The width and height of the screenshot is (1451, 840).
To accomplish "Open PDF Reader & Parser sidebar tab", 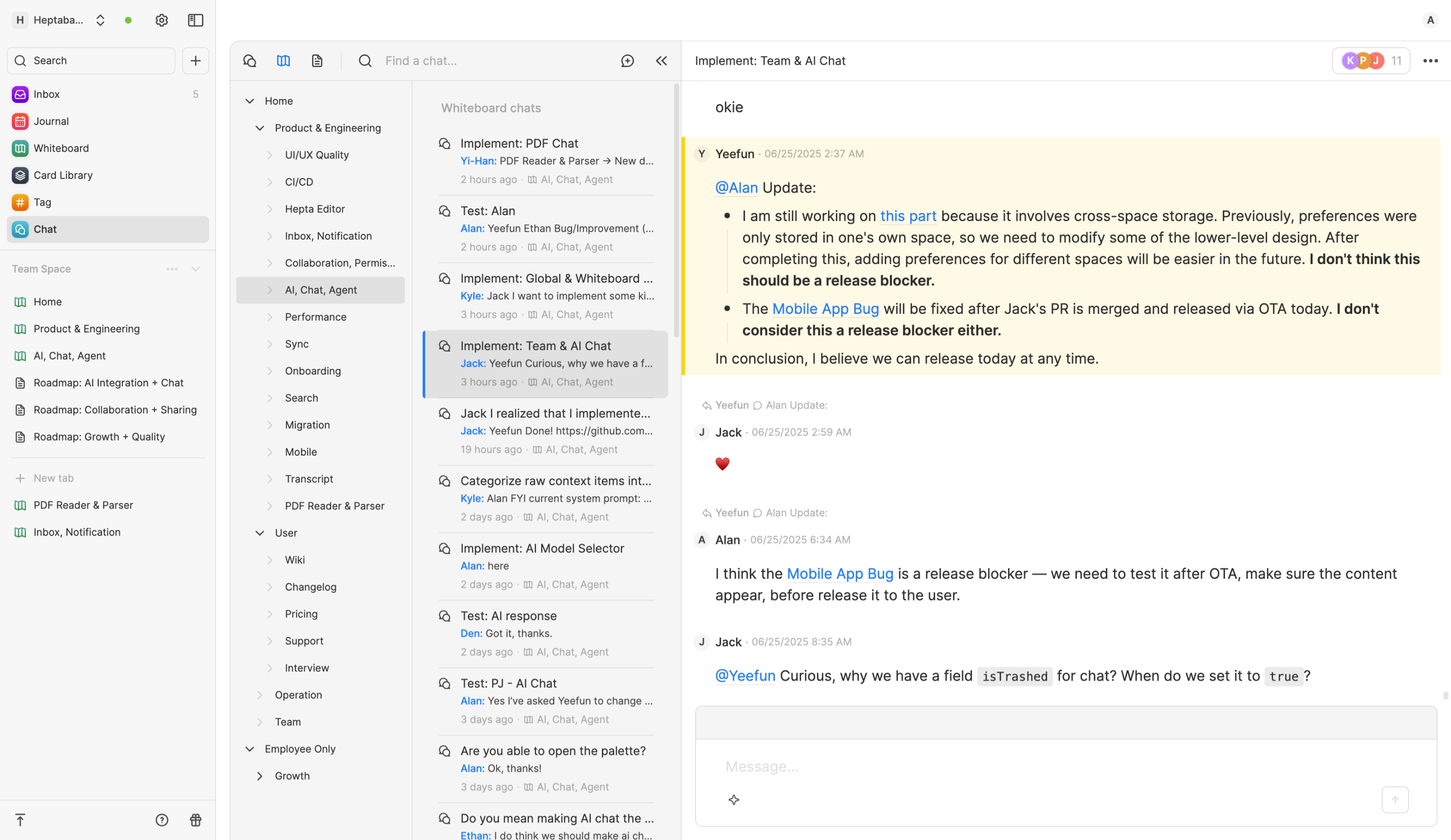I will coord(108,505).
